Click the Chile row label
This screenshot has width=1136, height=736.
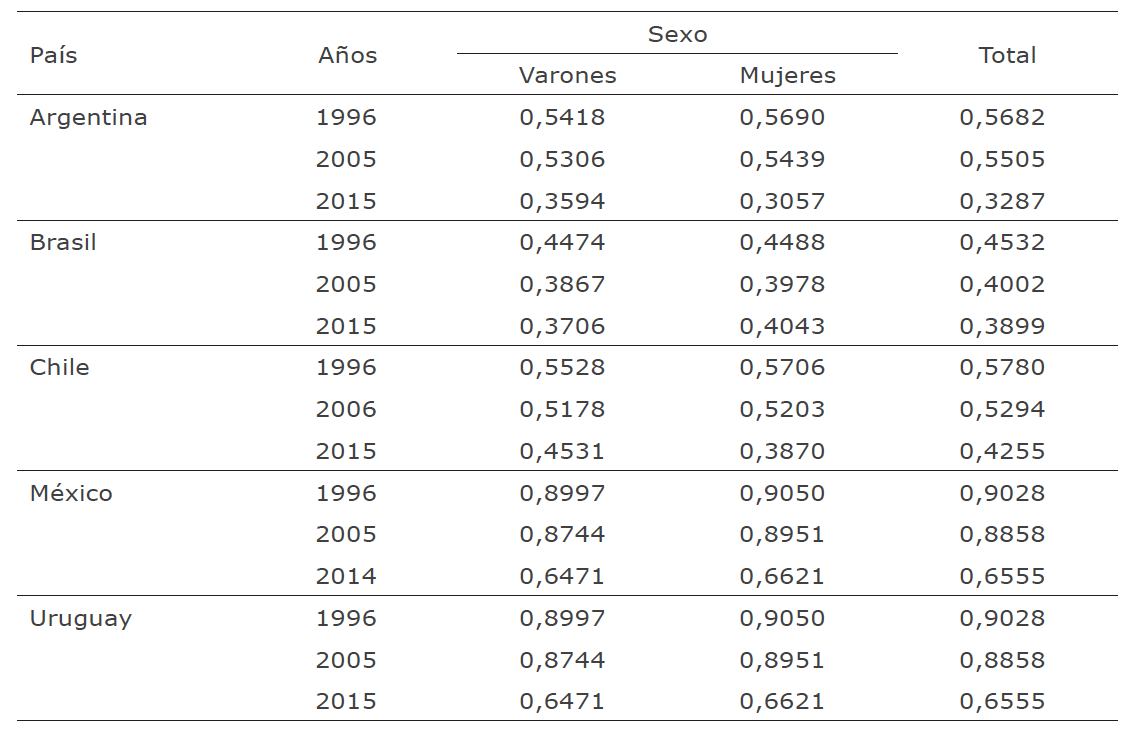[59, 367]
